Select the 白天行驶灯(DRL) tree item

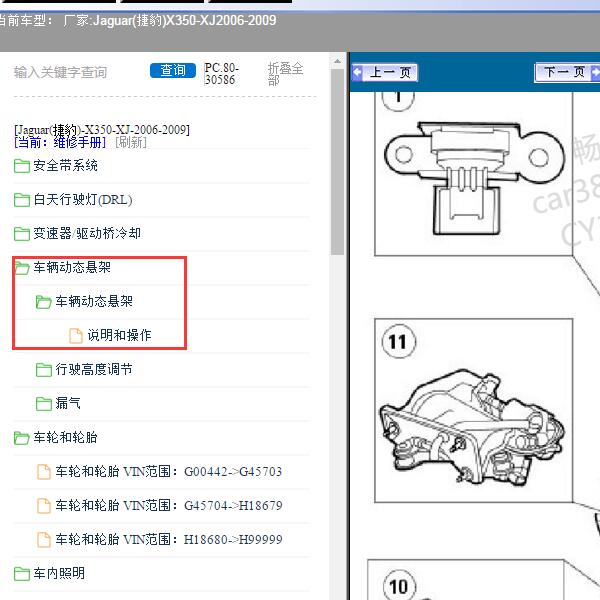tap(83, 200)
